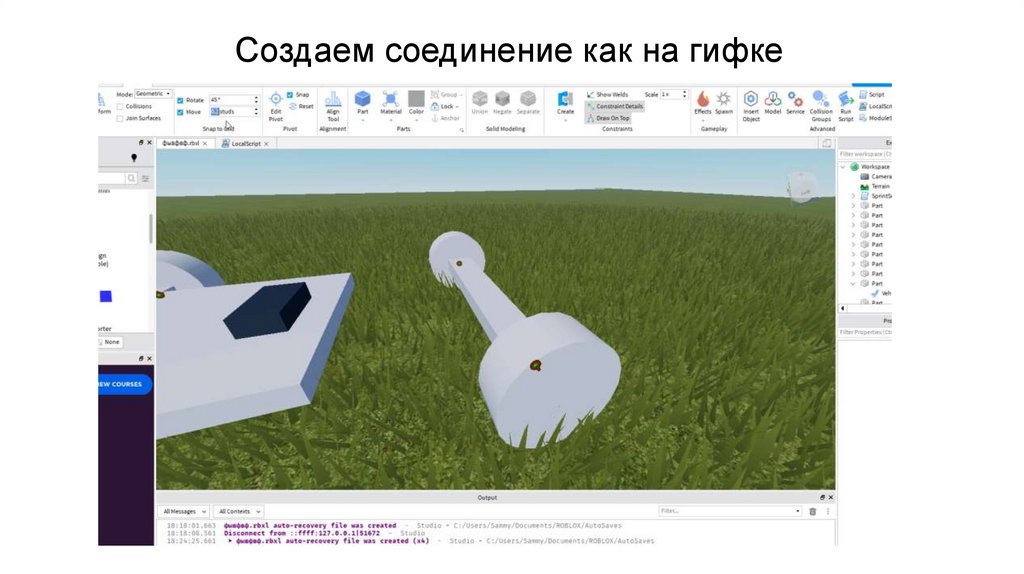Open the Lock dropdown
This screenshot has width=1024, height=574.
tap(445, 106)
